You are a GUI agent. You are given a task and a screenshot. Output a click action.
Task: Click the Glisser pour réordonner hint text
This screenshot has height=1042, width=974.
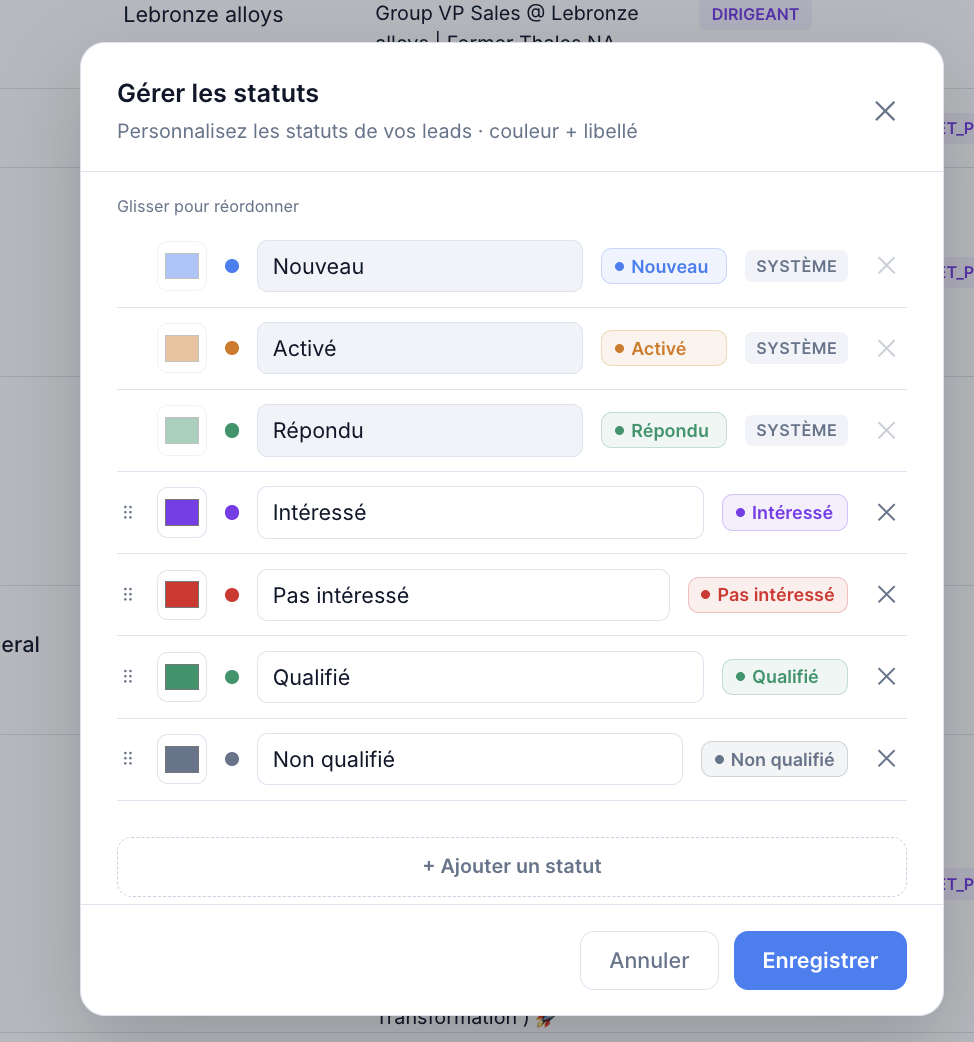(208, 207)
